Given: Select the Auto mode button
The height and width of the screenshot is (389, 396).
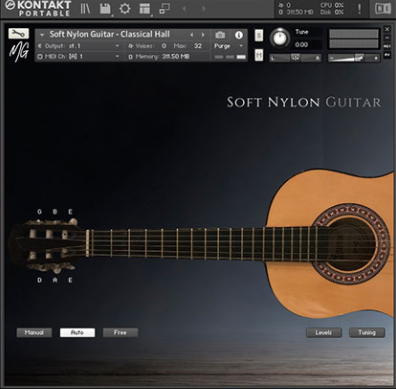Looking at the screenshot, I should pyautogui.click(x=77, y=333).
